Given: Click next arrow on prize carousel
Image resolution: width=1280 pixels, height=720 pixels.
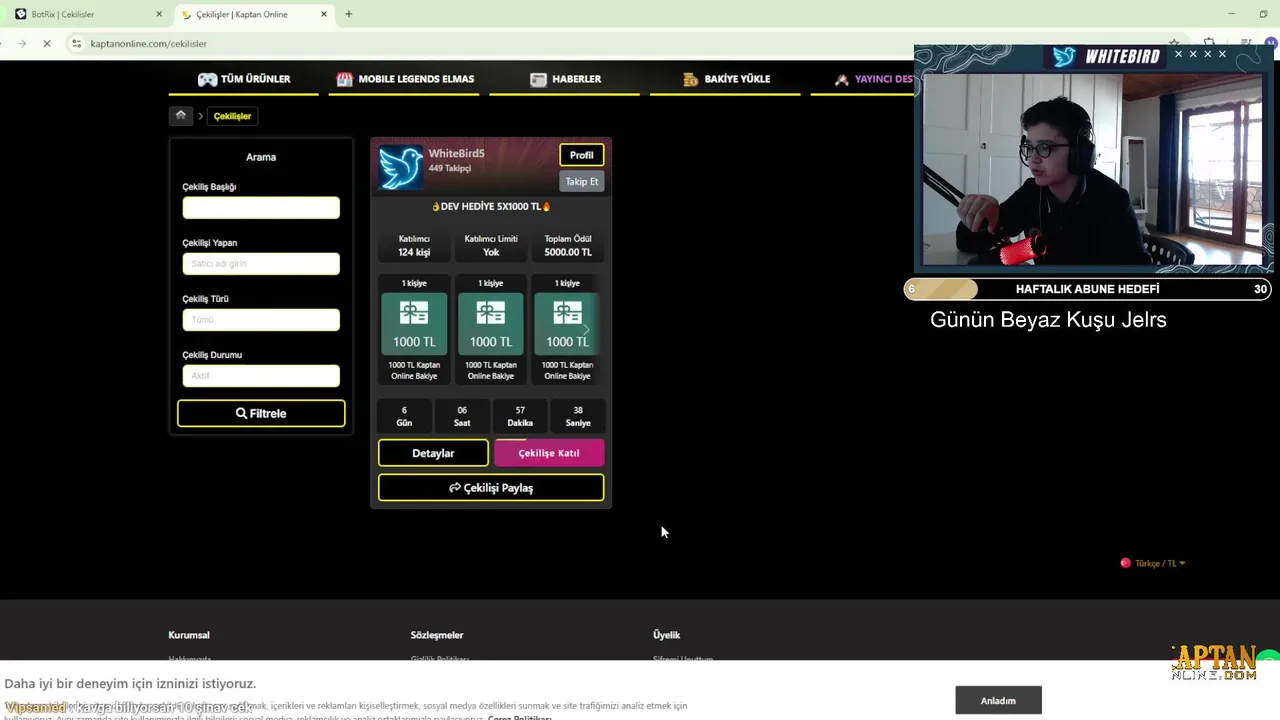Looking at the screenshot, I should tap(587, 329).
